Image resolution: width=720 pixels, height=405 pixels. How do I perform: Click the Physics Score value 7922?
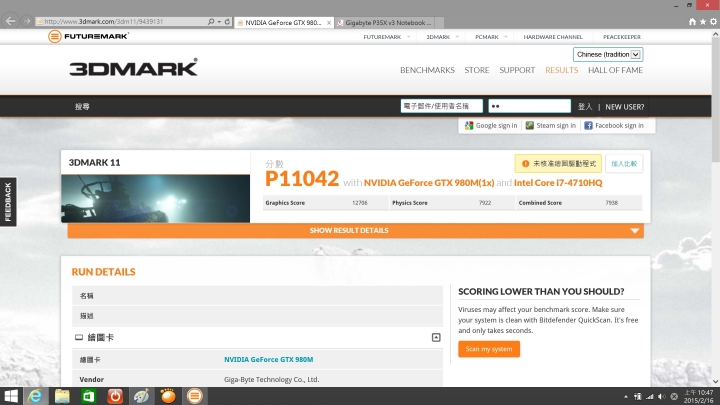click(485, 202)
